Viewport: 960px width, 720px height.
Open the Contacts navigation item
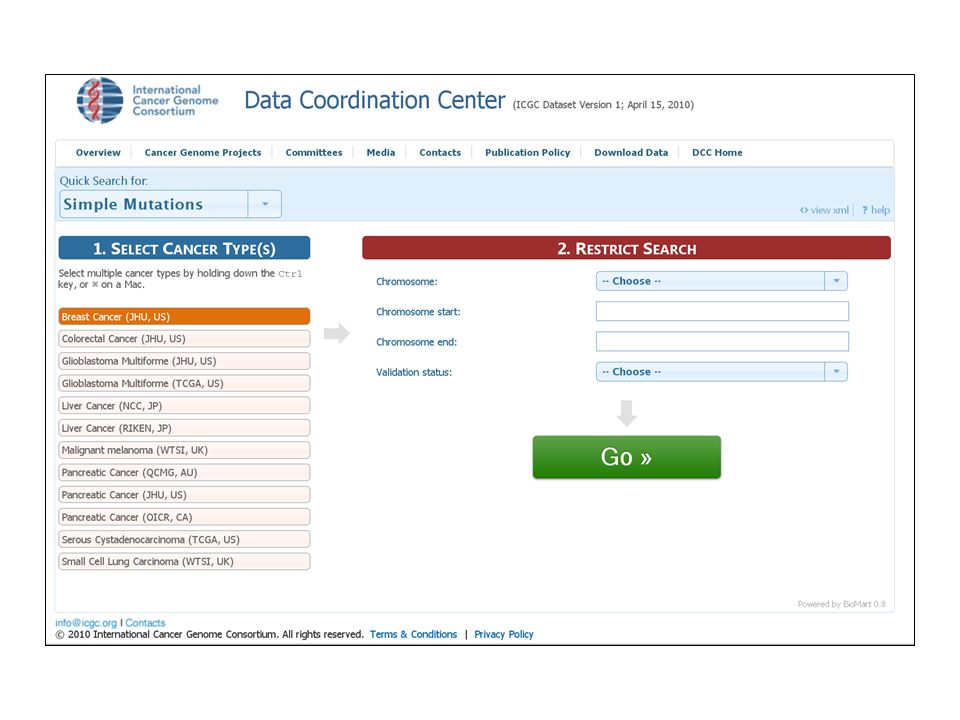coord(440,152)
